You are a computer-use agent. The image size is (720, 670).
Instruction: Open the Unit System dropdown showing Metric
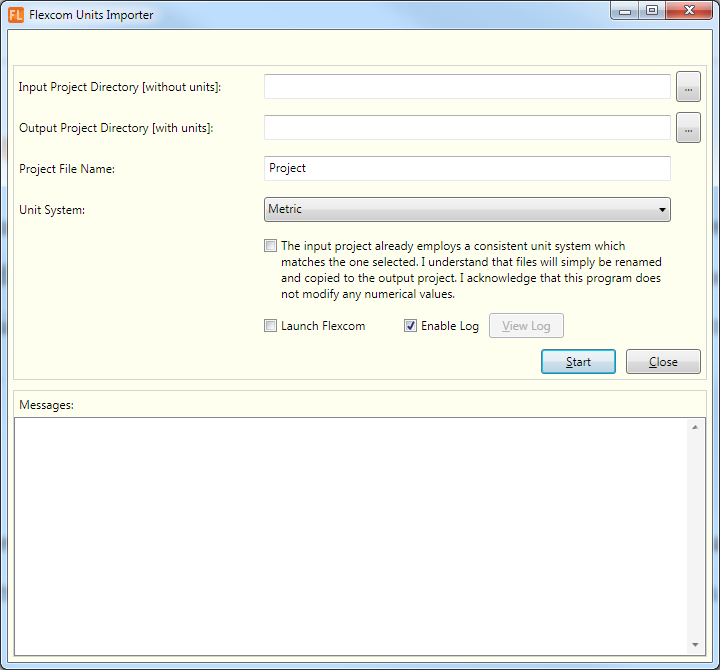tap(467, 209)
